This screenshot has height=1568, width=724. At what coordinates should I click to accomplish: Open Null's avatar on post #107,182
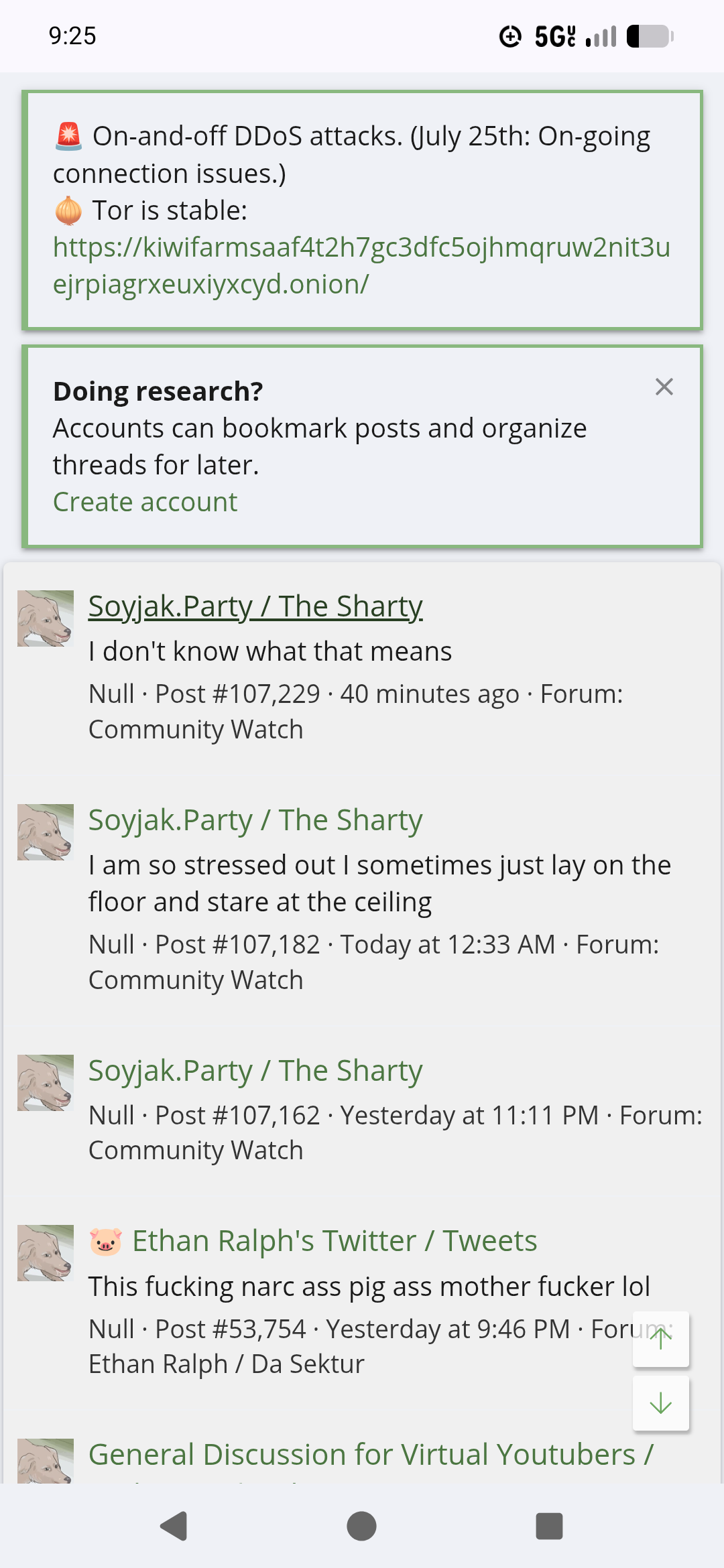point(45,832)
